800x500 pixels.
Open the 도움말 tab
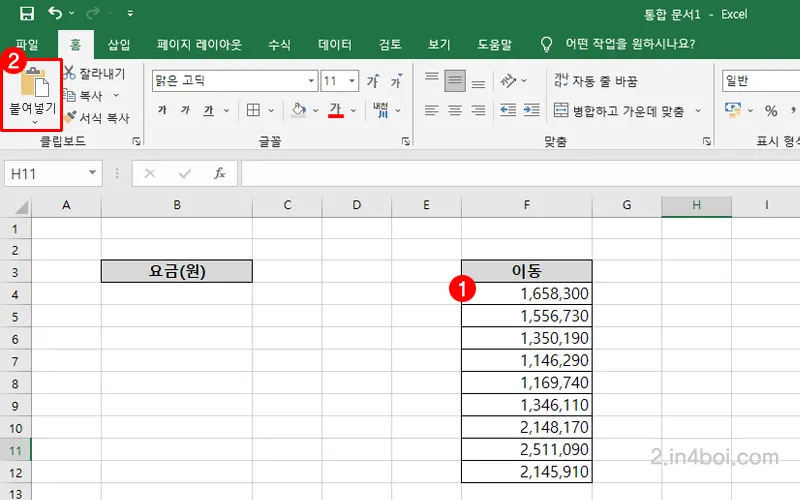click(494, 44)
